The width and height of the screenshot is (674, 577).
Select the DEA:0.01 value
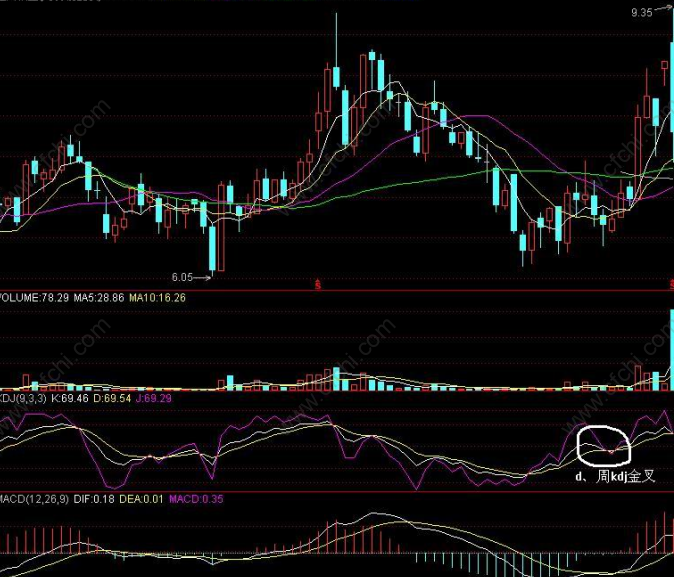[x=141, y=499]
